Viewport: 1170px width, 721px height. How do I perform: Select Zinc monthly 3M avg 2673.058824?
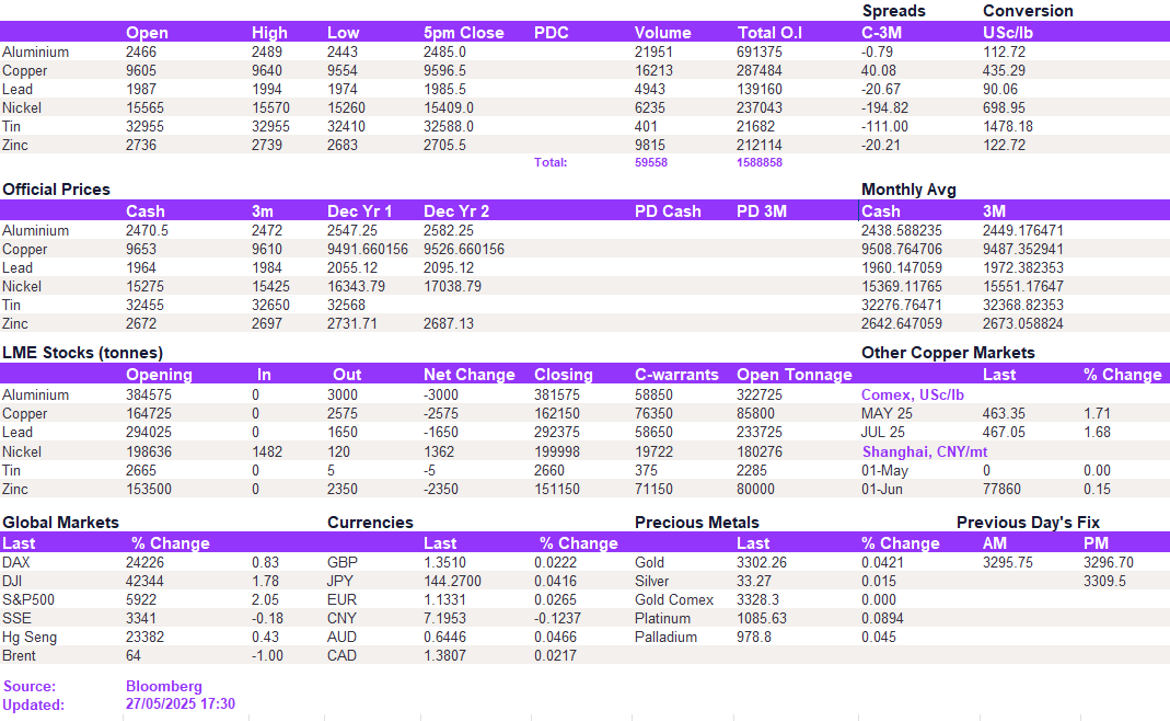pyautogui.click(x=1022, y=324)
